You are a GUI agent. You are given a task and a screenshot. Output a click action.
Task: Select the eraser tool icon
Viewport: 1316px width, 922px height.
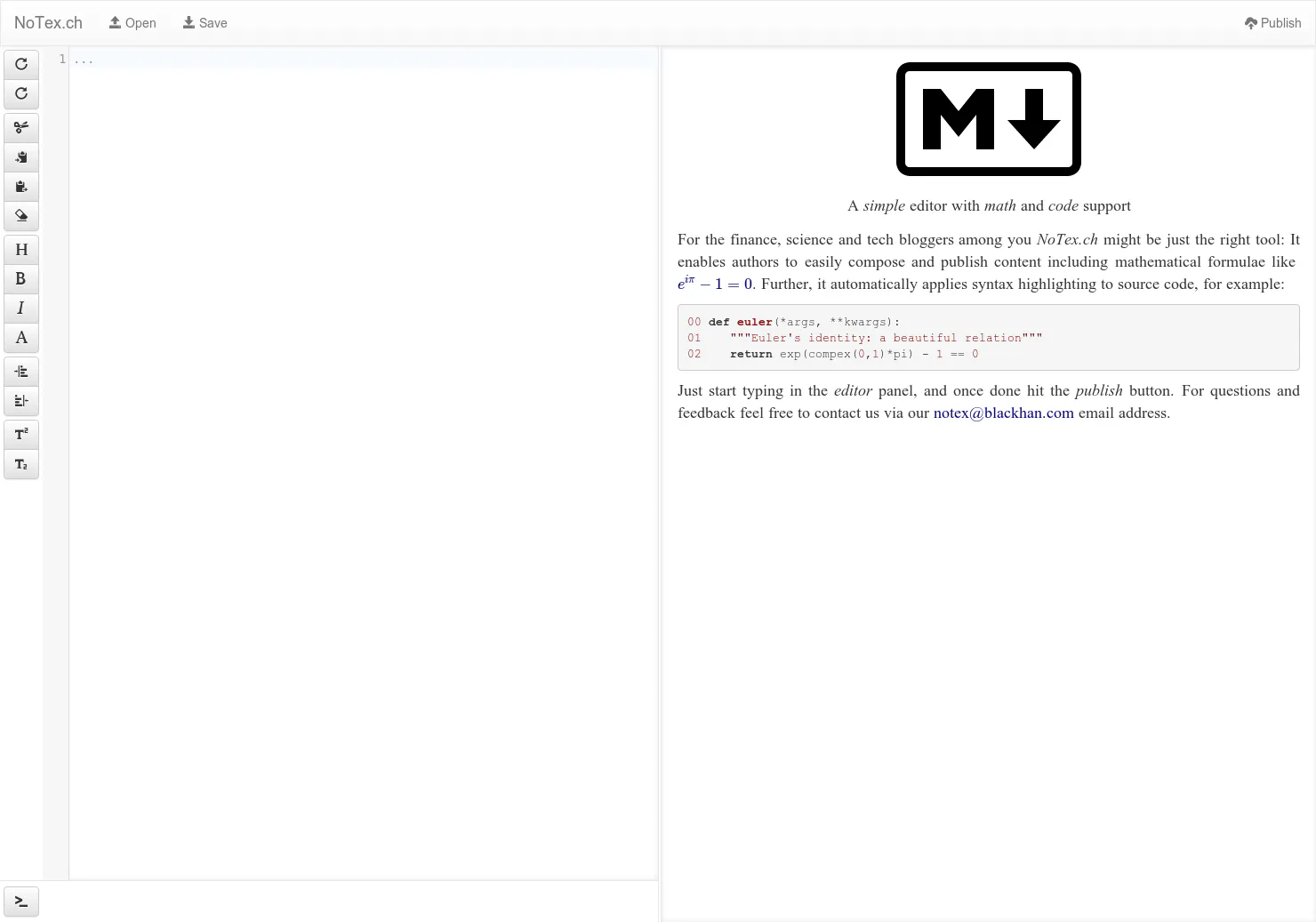click(21, 216)
